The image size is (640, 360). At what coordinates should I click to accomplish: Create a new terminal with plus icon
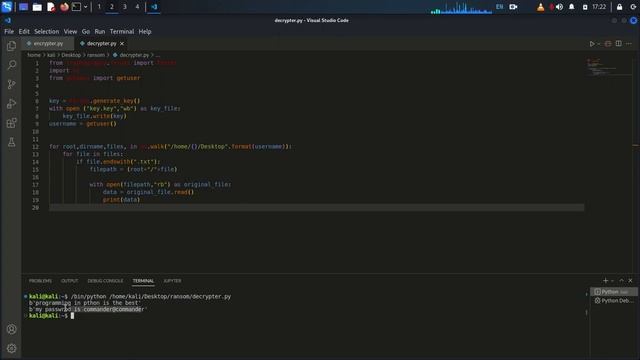(606, 280)
